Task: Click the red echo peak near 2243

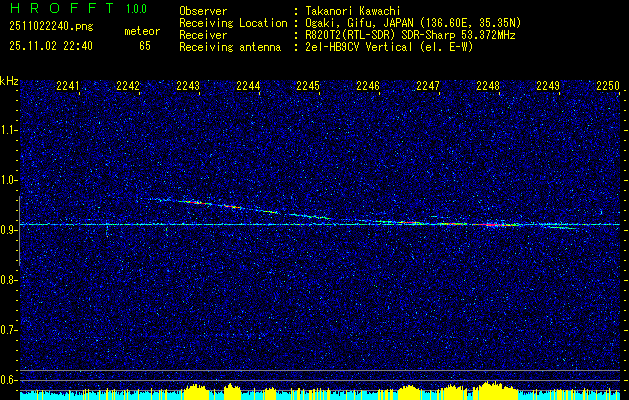Action: click(197, 203)
